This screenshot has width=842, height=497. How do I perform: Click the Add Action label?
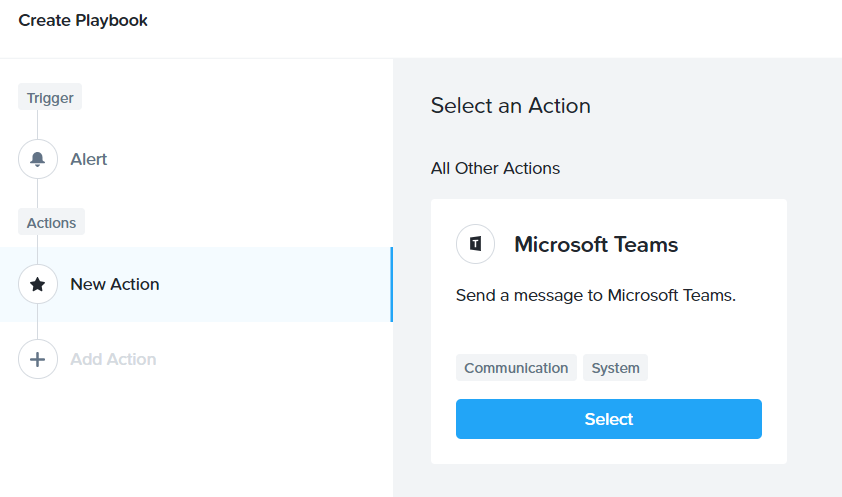click(x=113, y=359)
